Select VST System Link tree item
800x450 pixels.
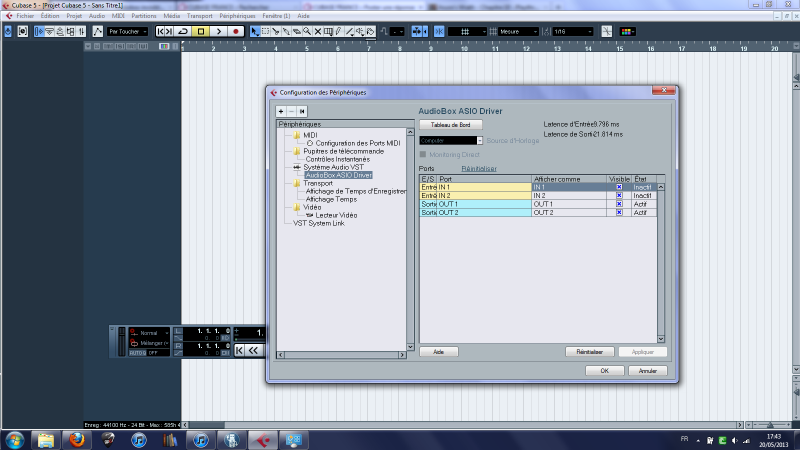click(318, 223)
